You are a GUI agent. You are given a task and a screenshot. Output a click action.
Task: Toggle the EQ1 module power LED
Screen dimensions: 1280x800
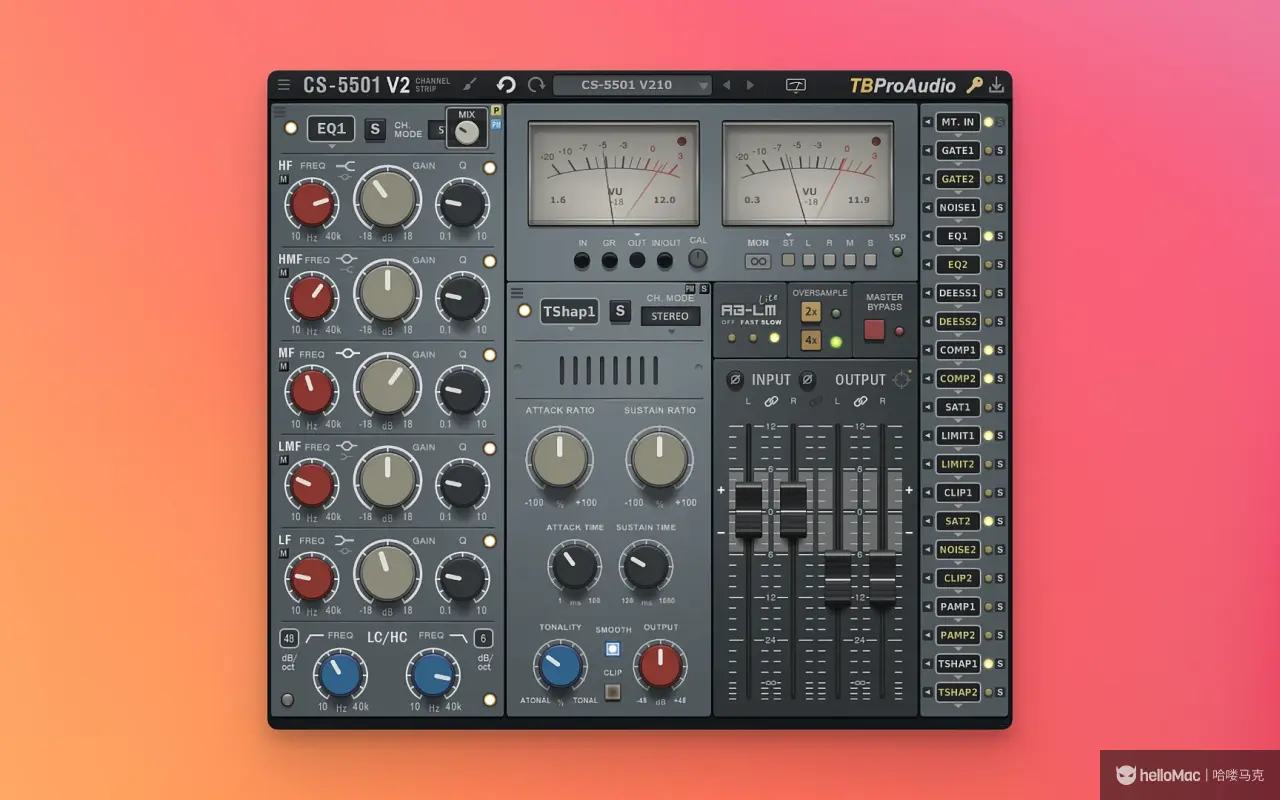click(290, 128)
